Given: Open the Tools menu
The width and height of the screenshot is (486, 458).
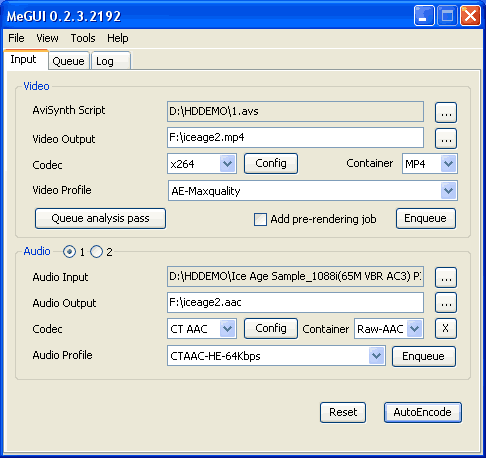Looking at the screenshot, I should (83, 38).
